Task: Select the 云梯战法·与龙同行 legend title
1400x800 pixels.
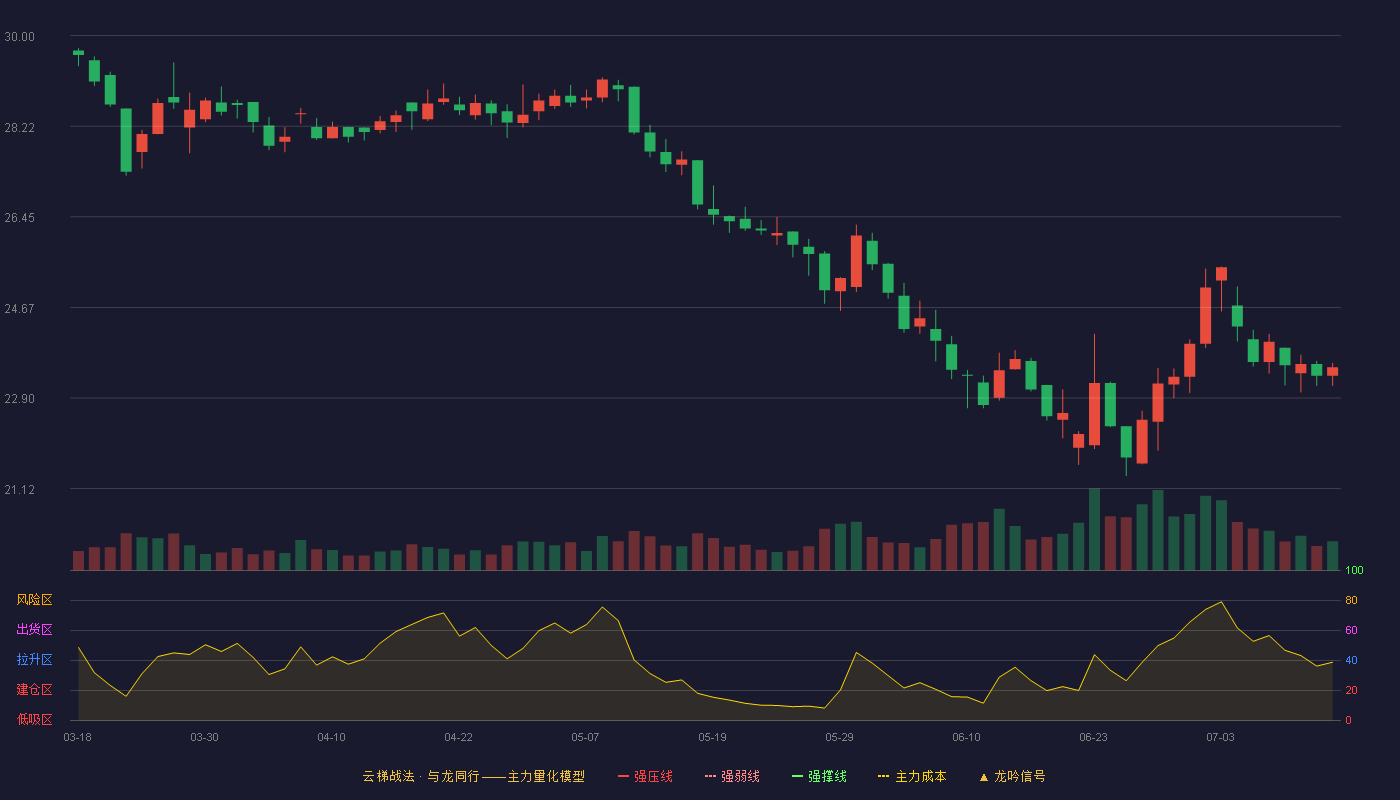Action: [x=420, y=776]
